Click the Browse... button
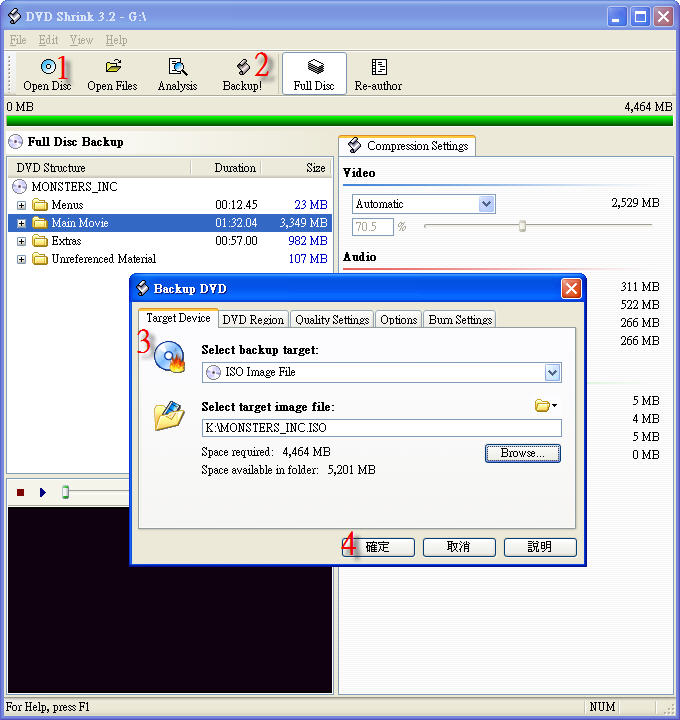 click(x=523, y=453)
